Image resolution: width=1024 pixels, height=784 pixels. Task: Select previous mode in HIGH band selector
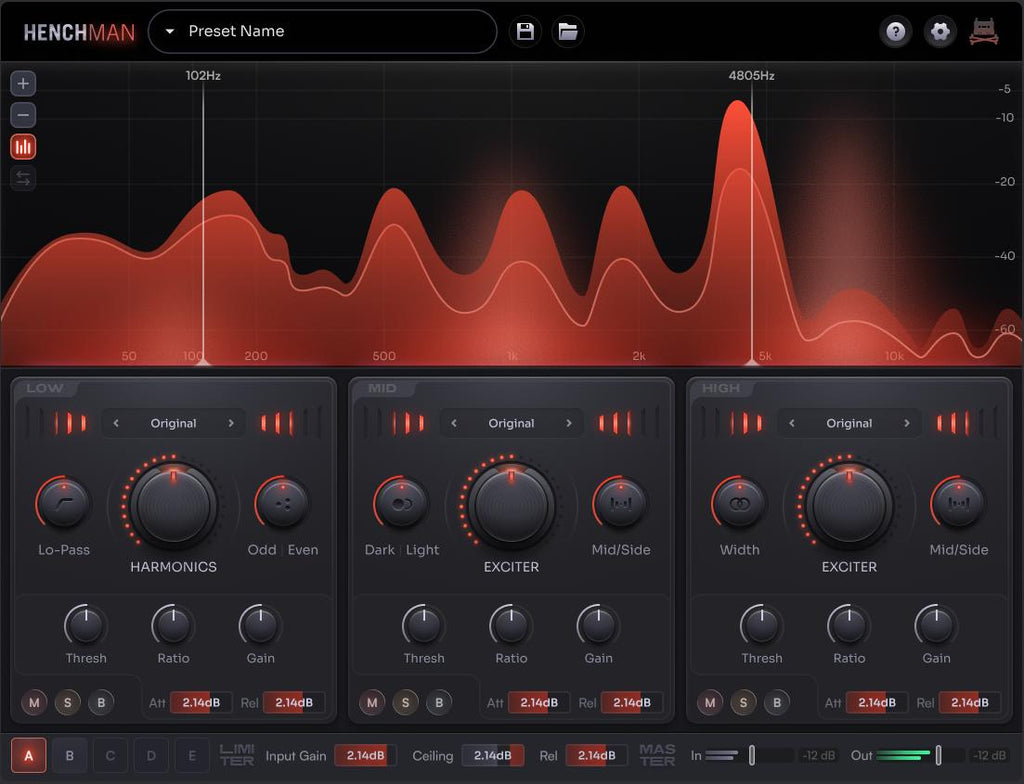[x=792, y=423]
